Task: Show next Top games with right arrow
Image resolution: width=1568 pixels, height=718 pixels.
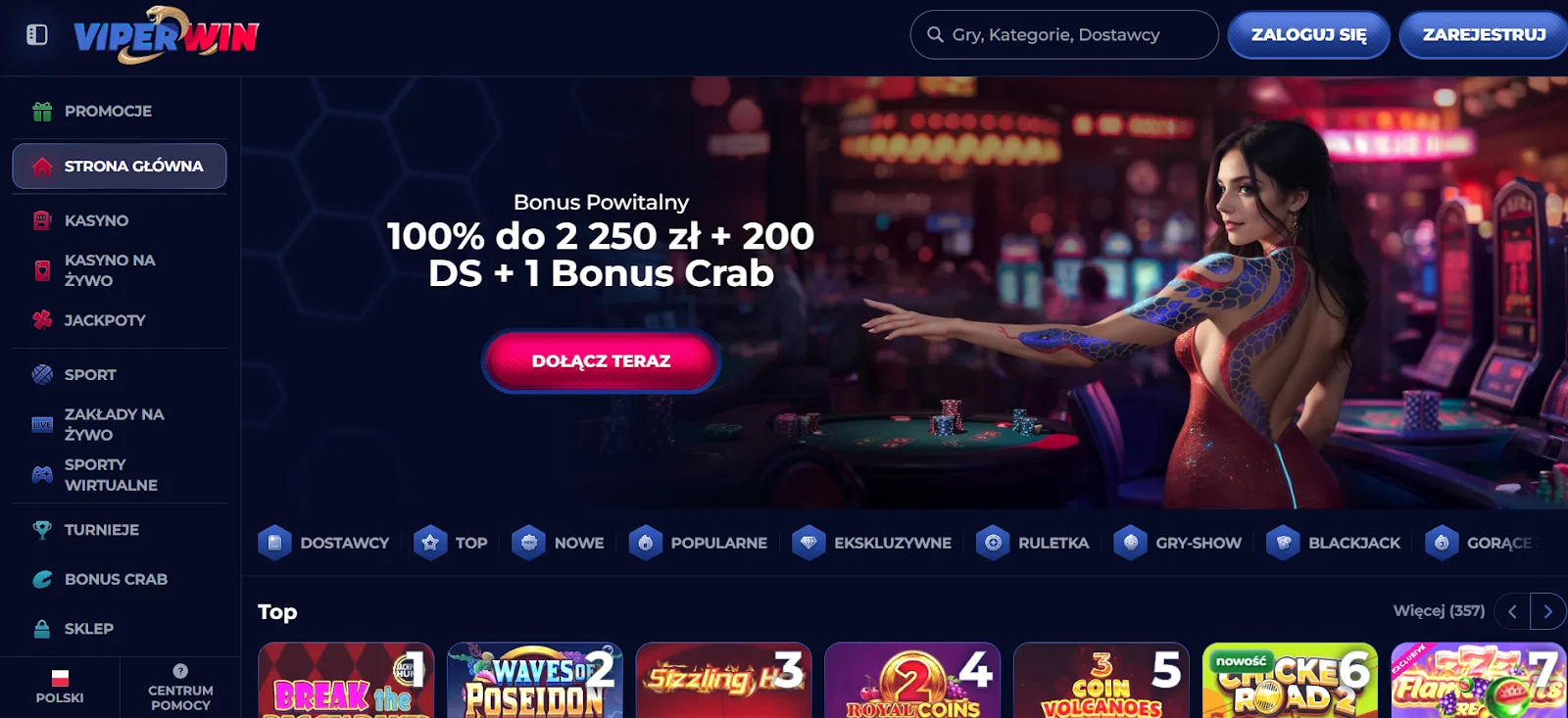Action: click(1547, 611)
